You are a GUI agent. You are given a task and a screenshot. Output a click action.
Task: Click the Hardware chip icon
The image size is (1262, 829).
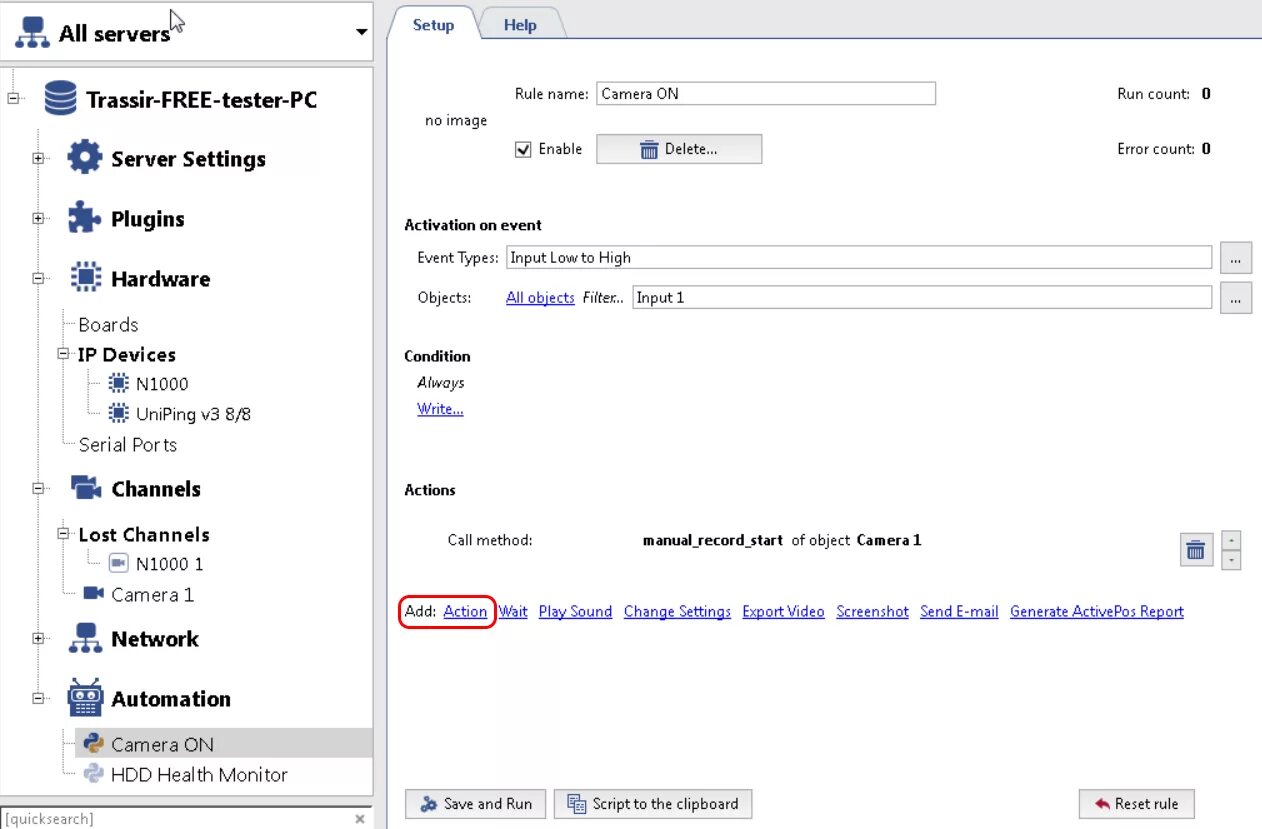coord(84,278)
